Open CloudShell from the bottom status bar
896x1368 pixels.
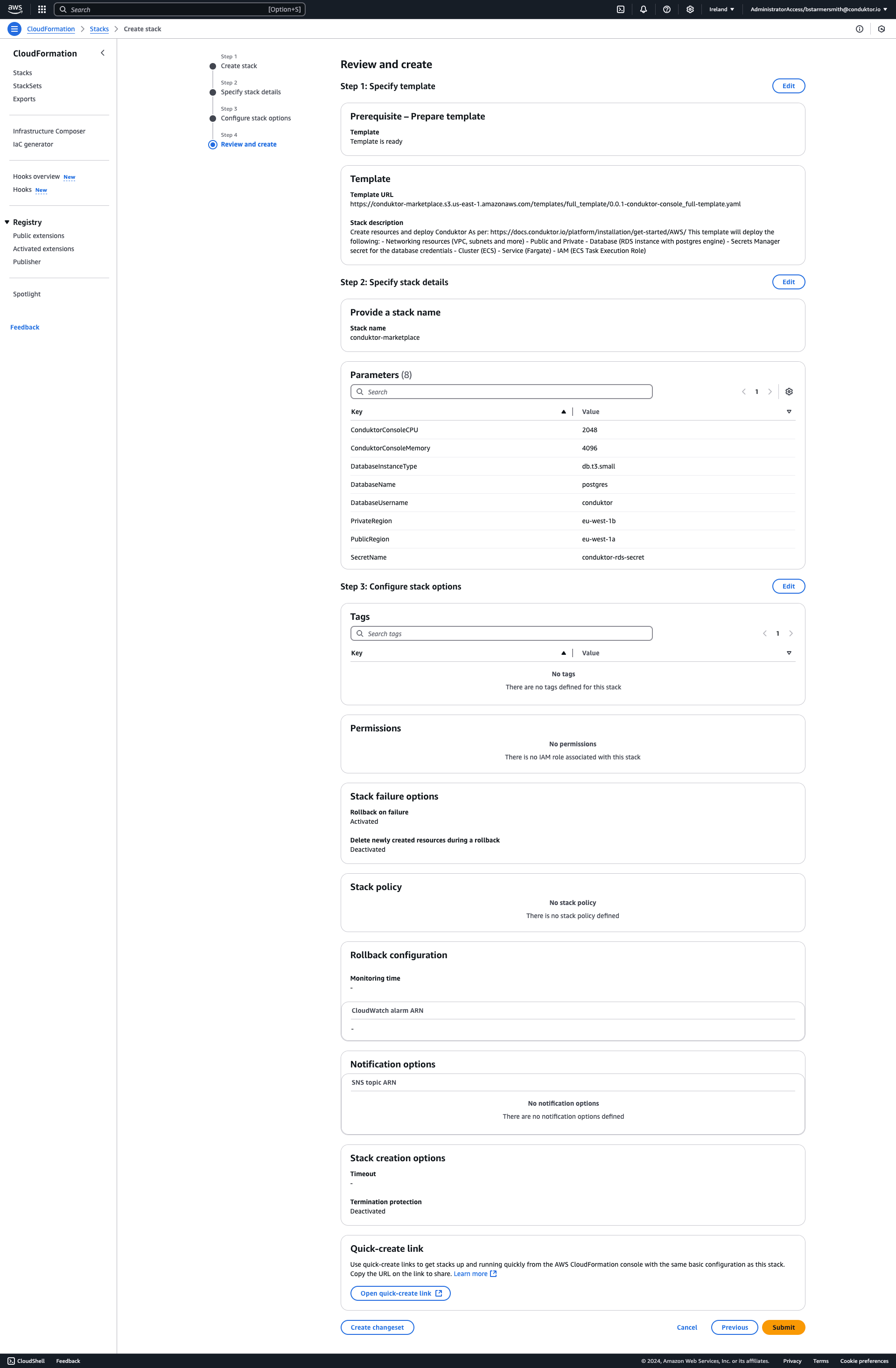tap(27, 1361)
